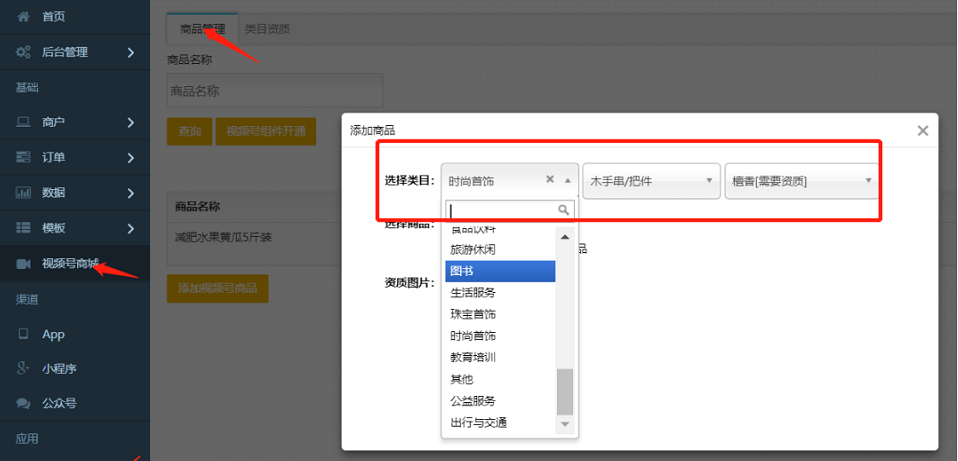Screen dimensions: 958x461
Task: Click the 视频号组件开通 button
Action: click(266, 131)
